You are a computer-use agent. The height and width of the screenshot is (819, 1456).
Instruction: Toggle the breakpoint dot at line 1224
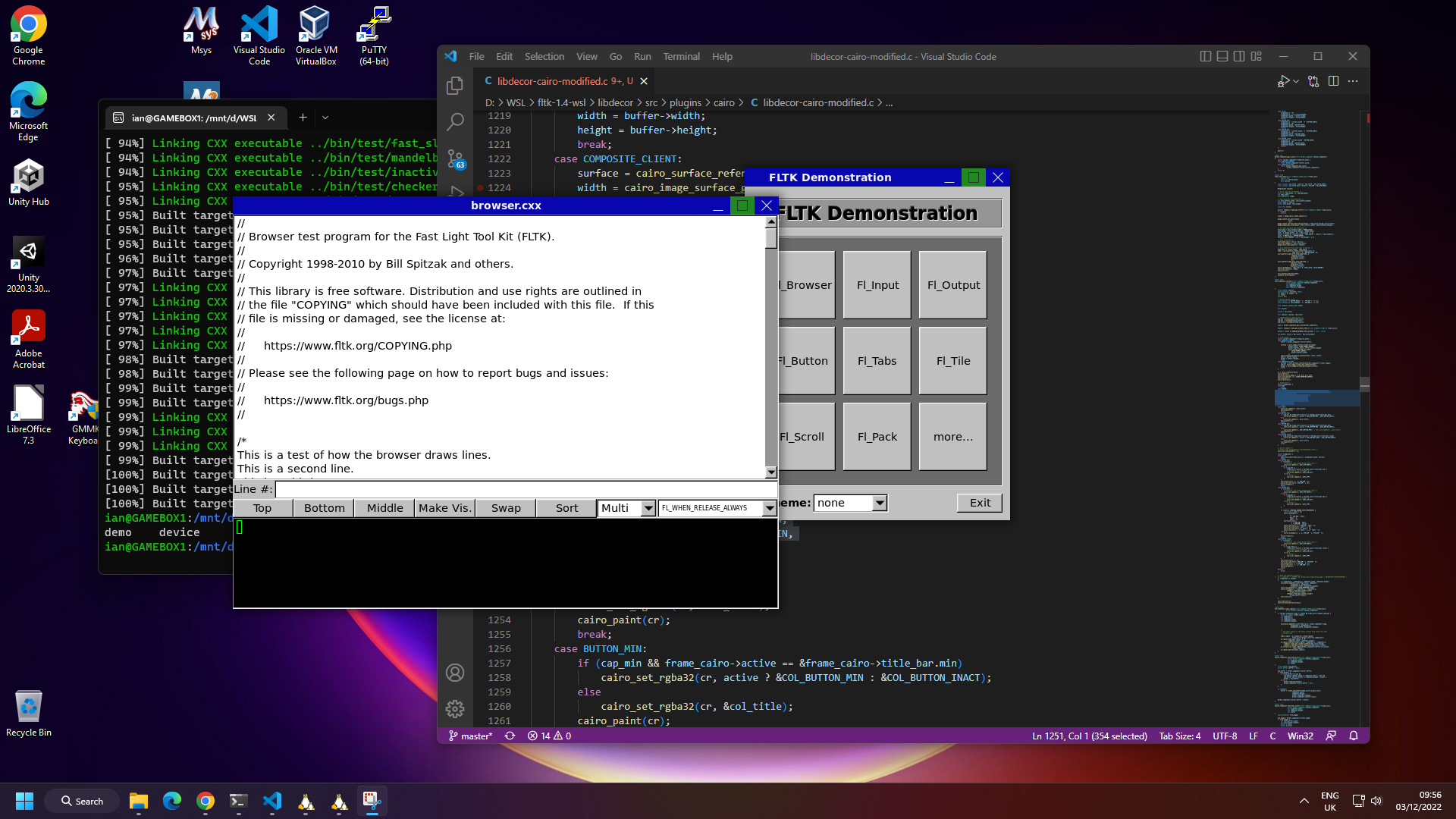(x=480, y=187)
